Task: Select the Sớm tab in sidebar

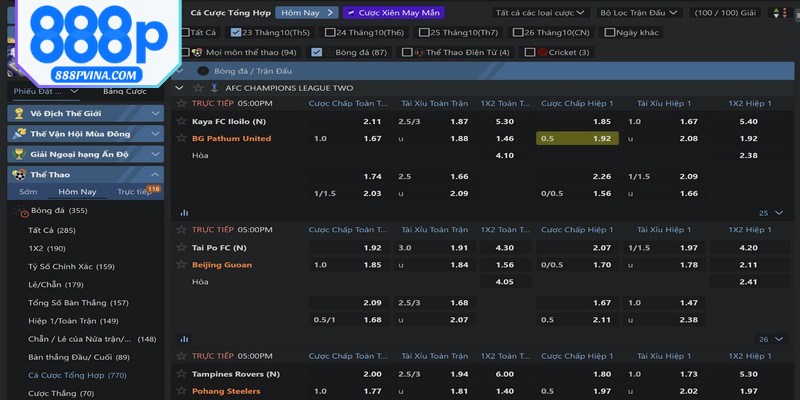Action: (28, 192)
